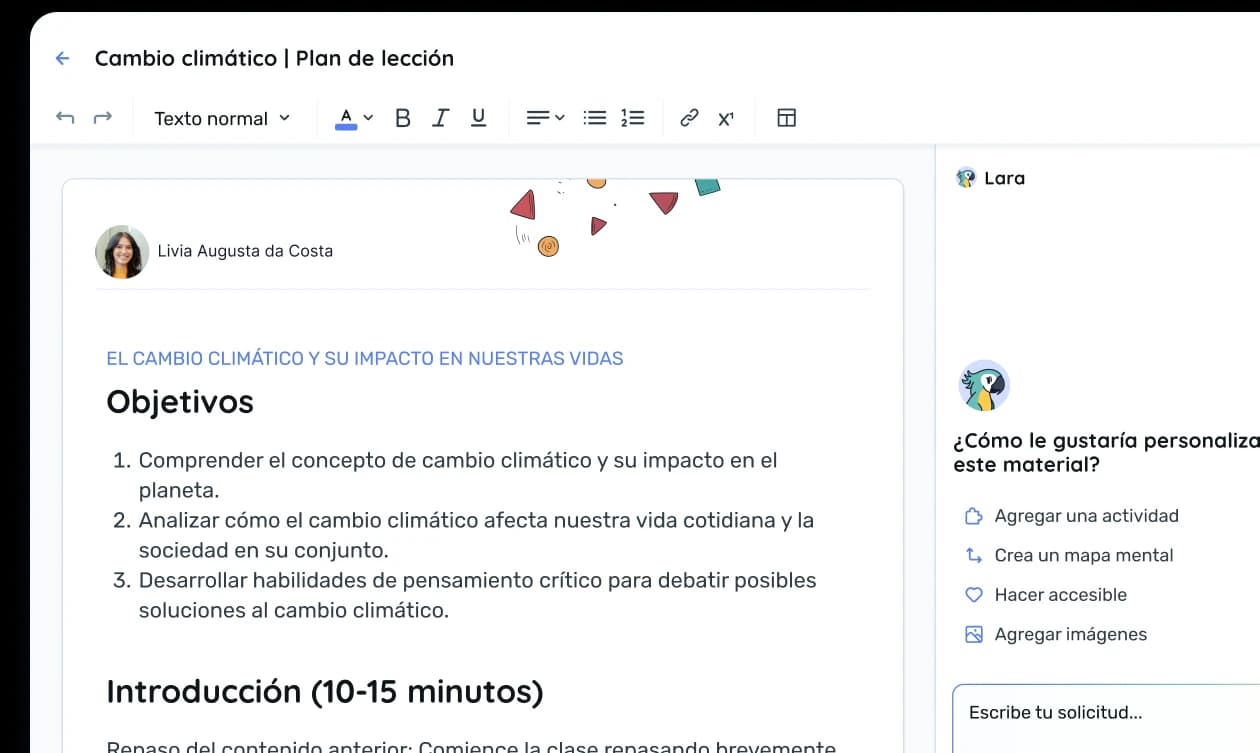Screen dimensions: 1260x753
Task: Select Crea un mapa mental suggestion
Action: click(1068, 555)
